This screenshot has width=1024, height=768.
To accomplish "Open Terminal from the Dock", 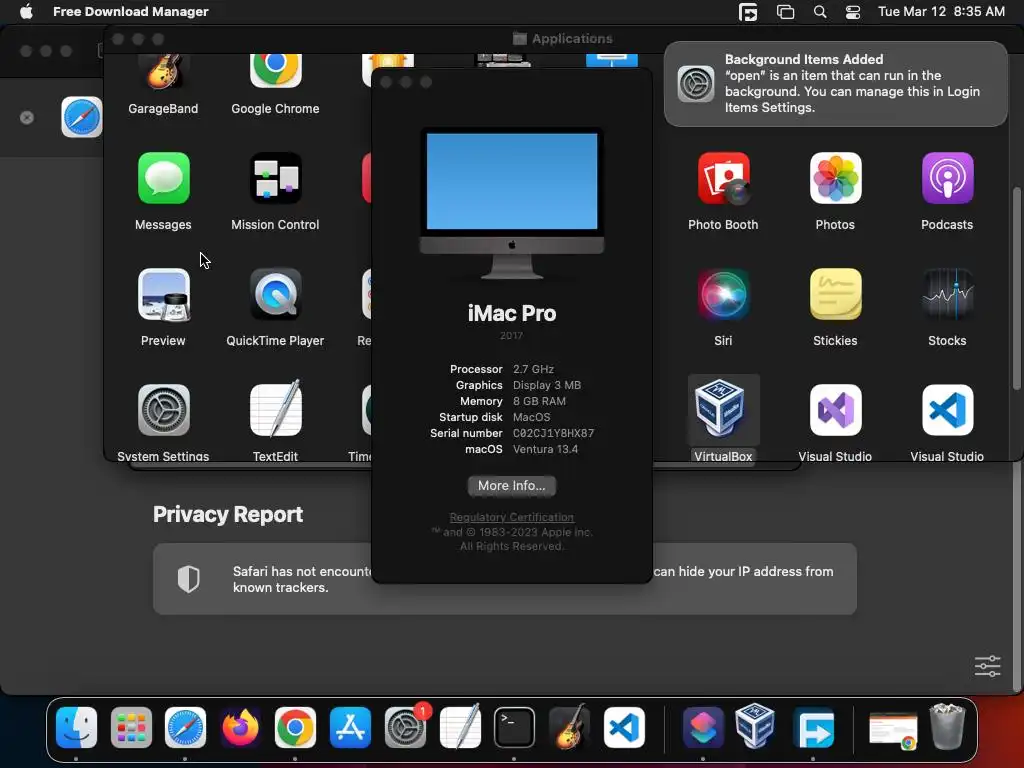I will pyautogui.click(x=515, y=727).
